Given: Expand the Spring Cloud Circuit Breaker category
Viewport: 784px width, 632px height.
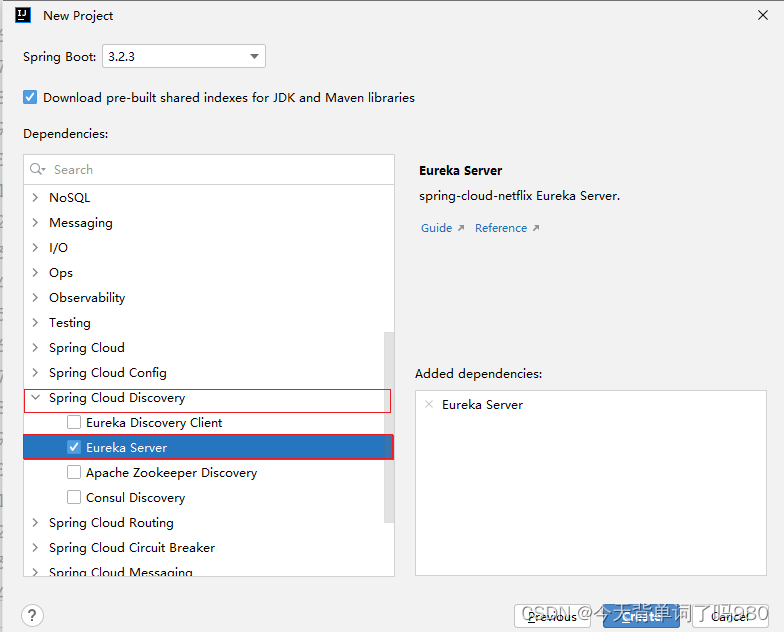Looking at the screenshot, I should 35,548.
